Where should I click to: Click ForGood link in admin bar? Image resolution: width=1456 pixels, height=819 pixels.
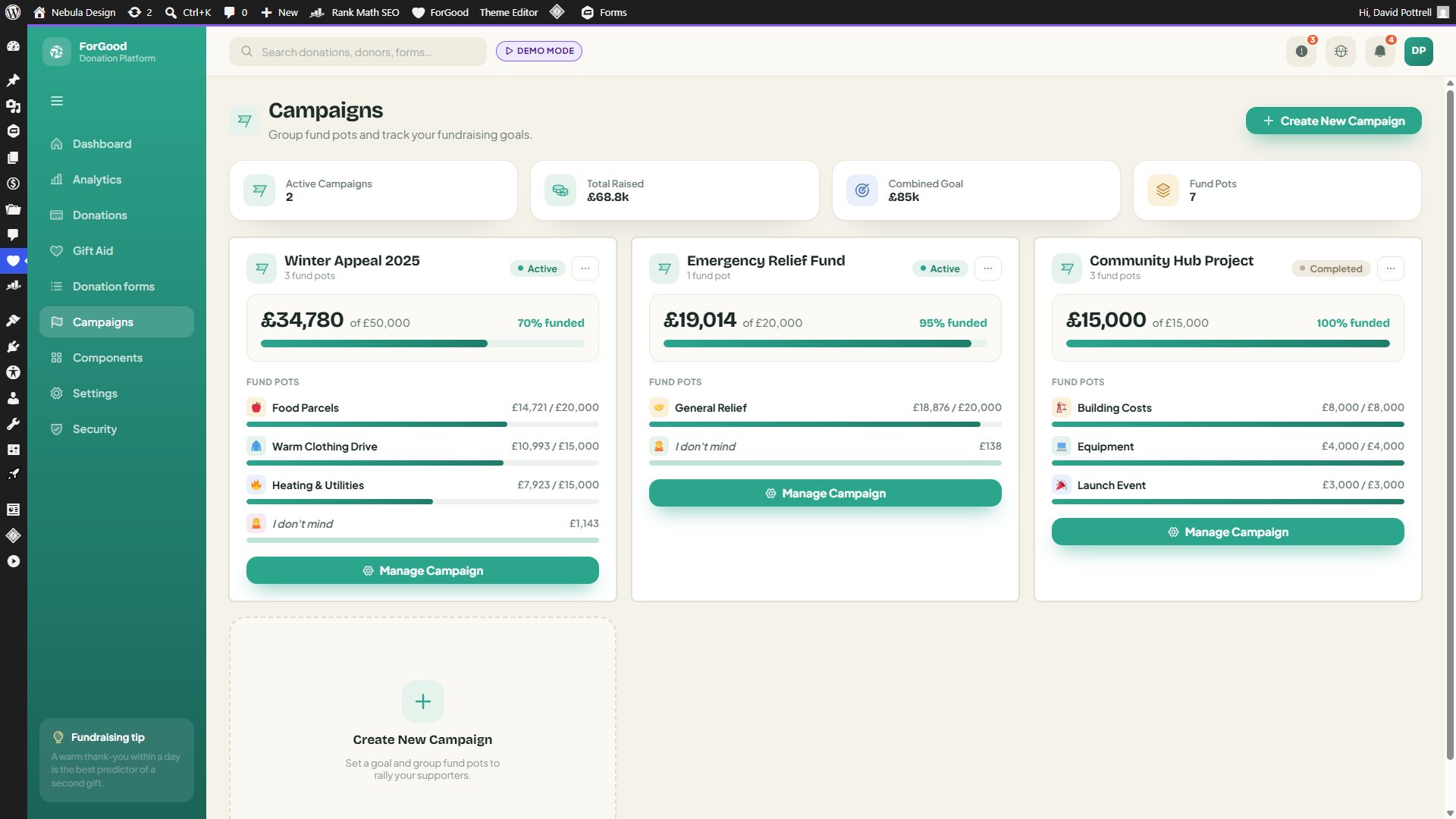point(441,12)
